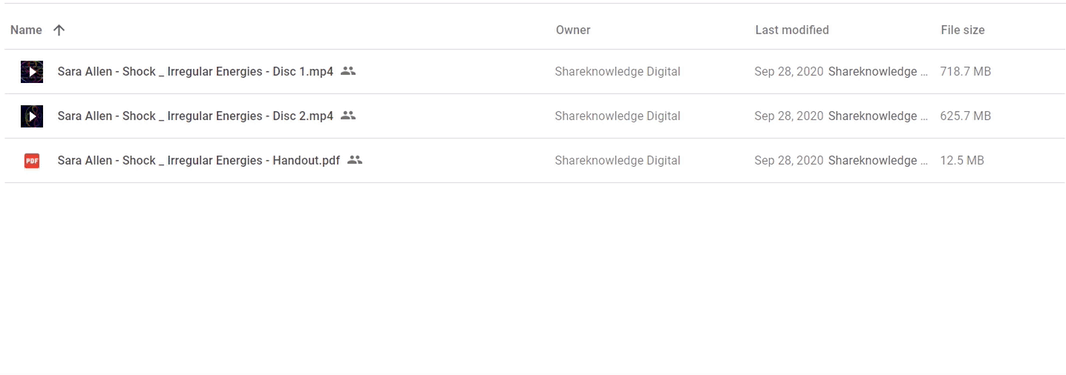Screen dimensions: 1066x375
Task: Click the Owner column header
Action: click(x=573, y=30)
